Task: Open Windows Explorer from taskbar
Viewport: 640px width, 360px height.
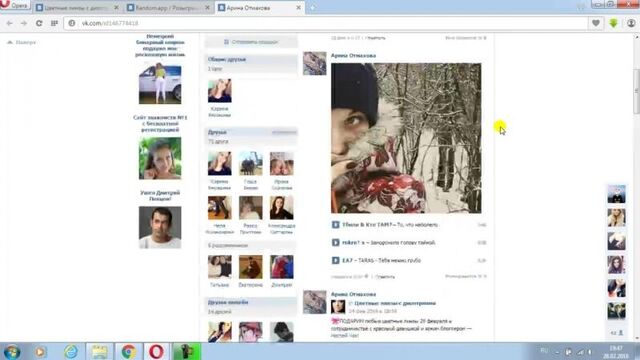Action: (100, 351)
